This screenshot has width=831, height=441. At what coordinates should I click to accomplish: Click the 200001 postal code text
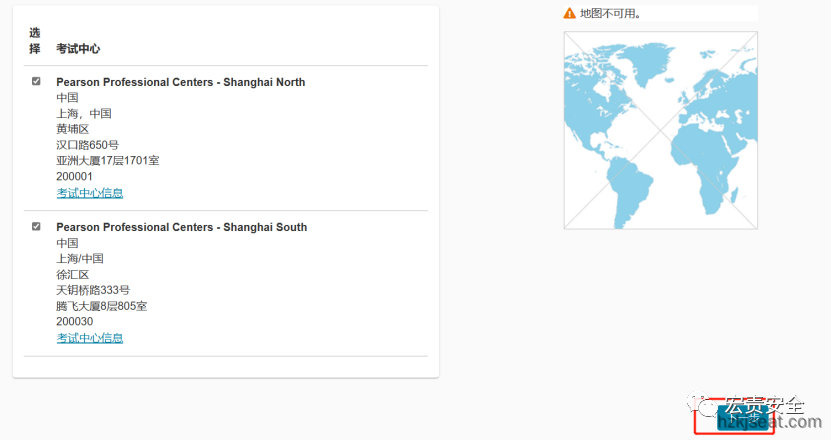(74, 176)
